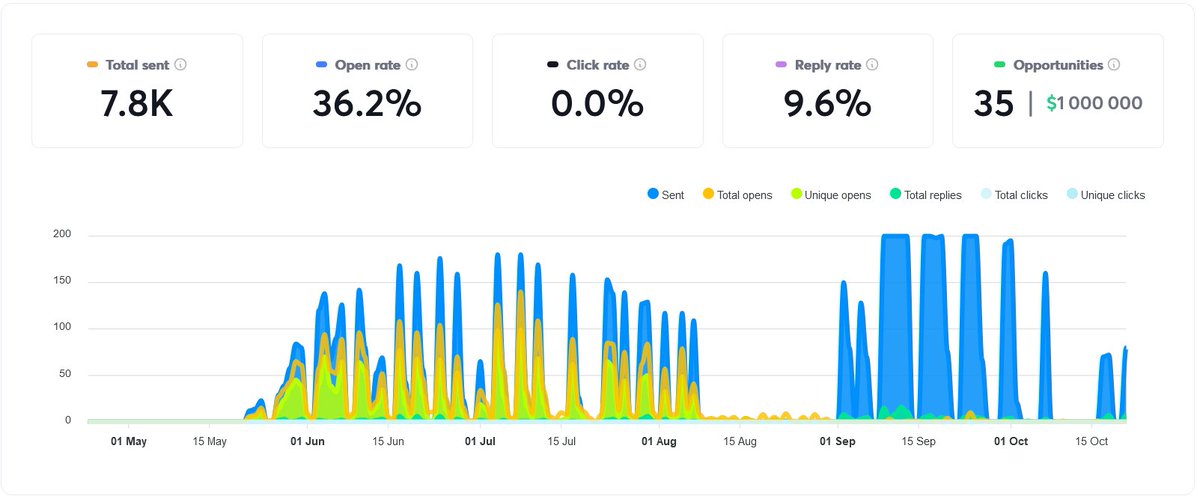Click the 01 Oct axis label
1200x499 pixels.
[1011, 441]
